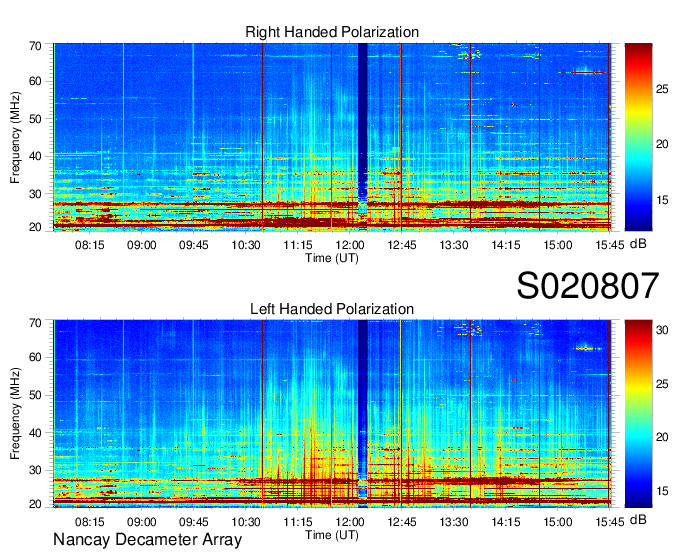Screen dimensions: 680x552
Task: Click 12:45 tick on top time axis
Action: coord(402,245)
